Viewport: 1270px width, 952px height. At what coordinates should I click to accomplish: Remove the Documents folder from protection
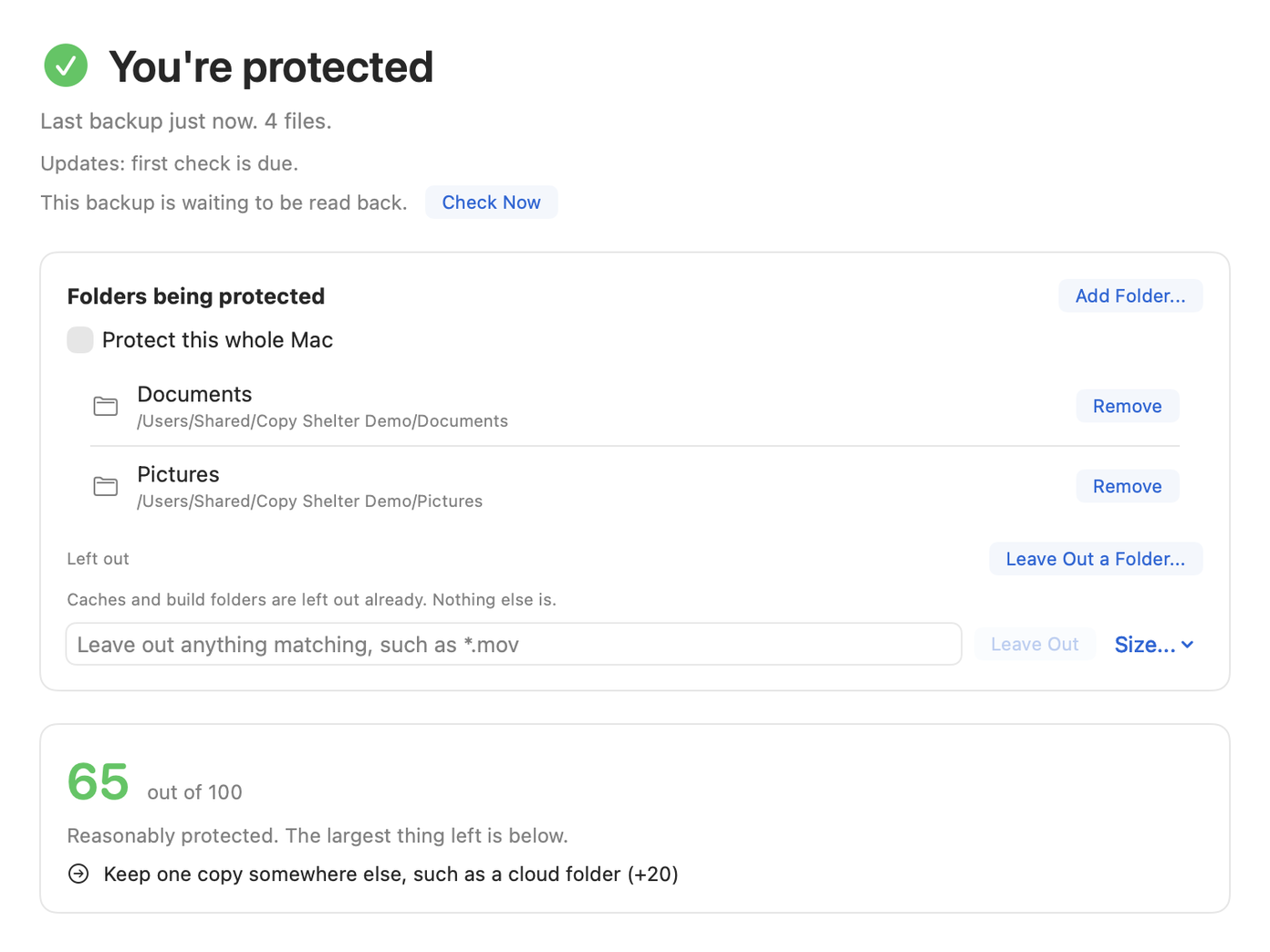(1127, 406)
